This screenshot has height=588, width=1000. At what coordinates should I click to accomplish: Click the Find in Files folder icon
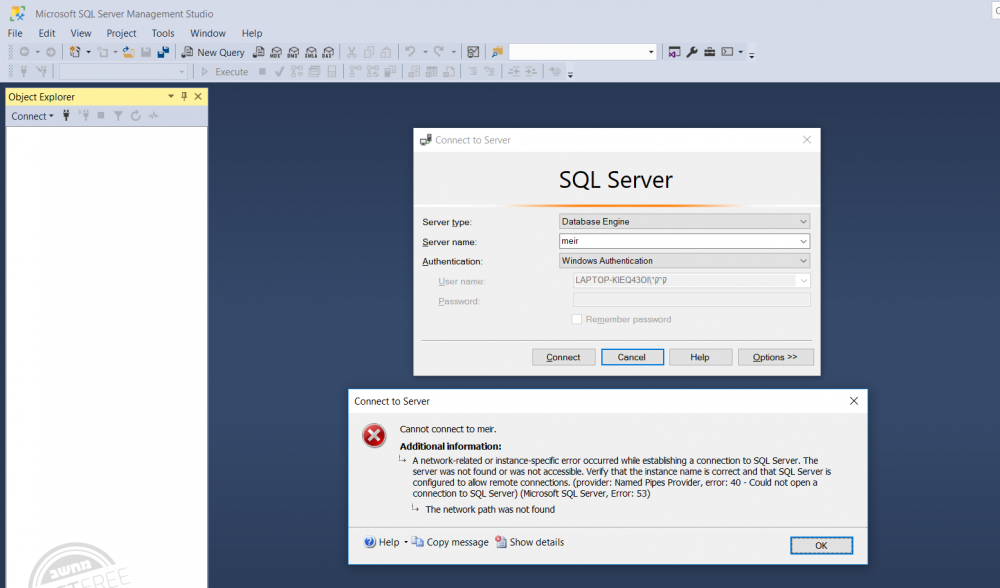coord(497,52)
